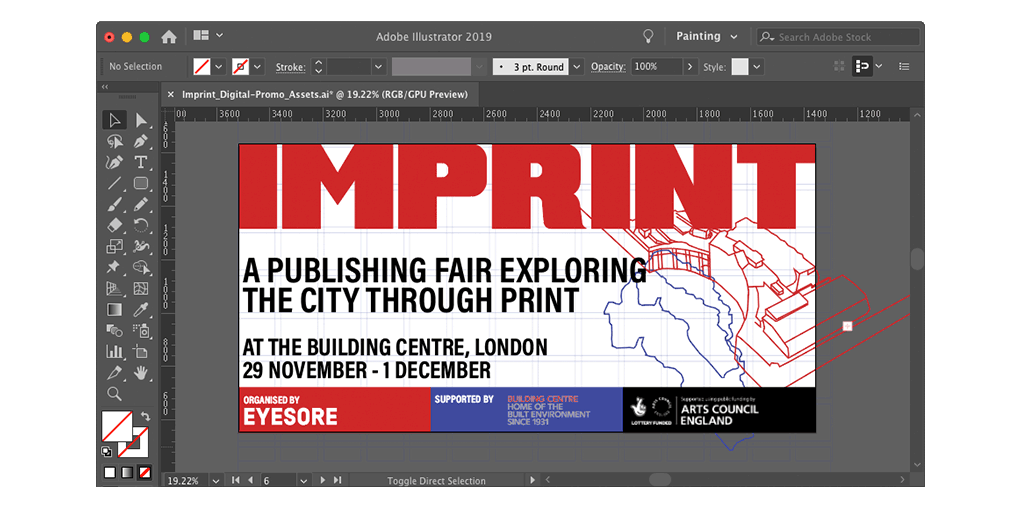Select the Puppet Warp pin tool
Screen dimensions: 1024x512
pos(115,267)
